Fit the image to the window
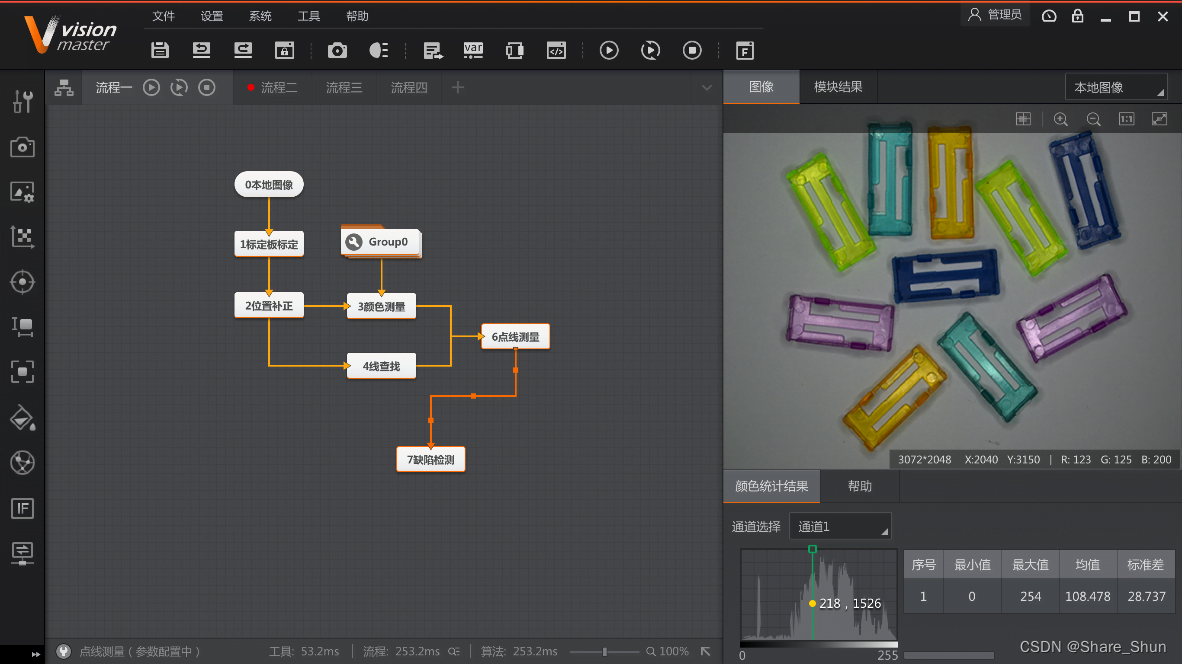Image resolution: width=1182 pixels, height=664 pixels. pos(1159,119)
